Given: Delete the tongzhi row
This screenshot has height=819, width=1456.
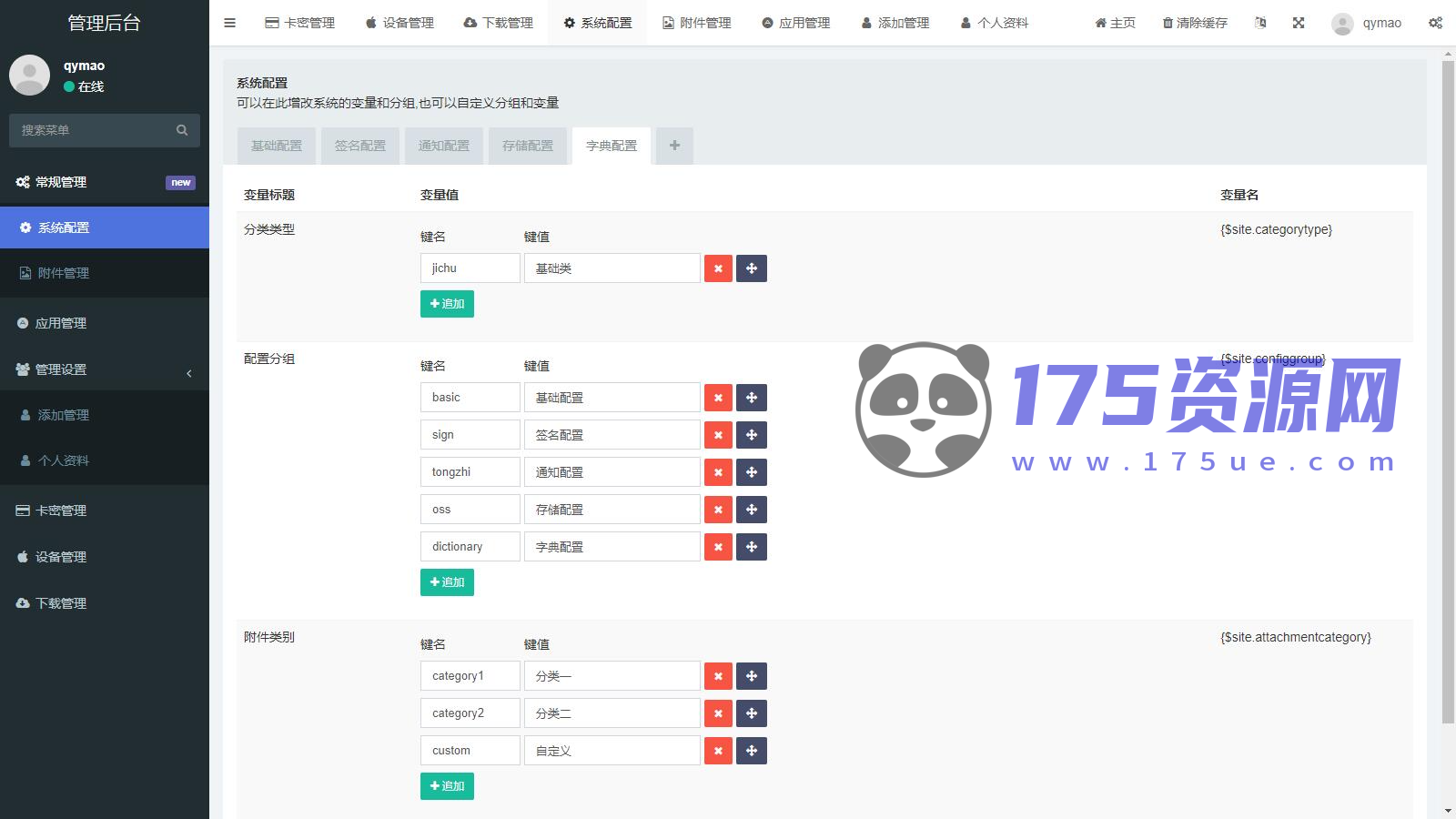Looking at the screenshot, I should point(718,472).
